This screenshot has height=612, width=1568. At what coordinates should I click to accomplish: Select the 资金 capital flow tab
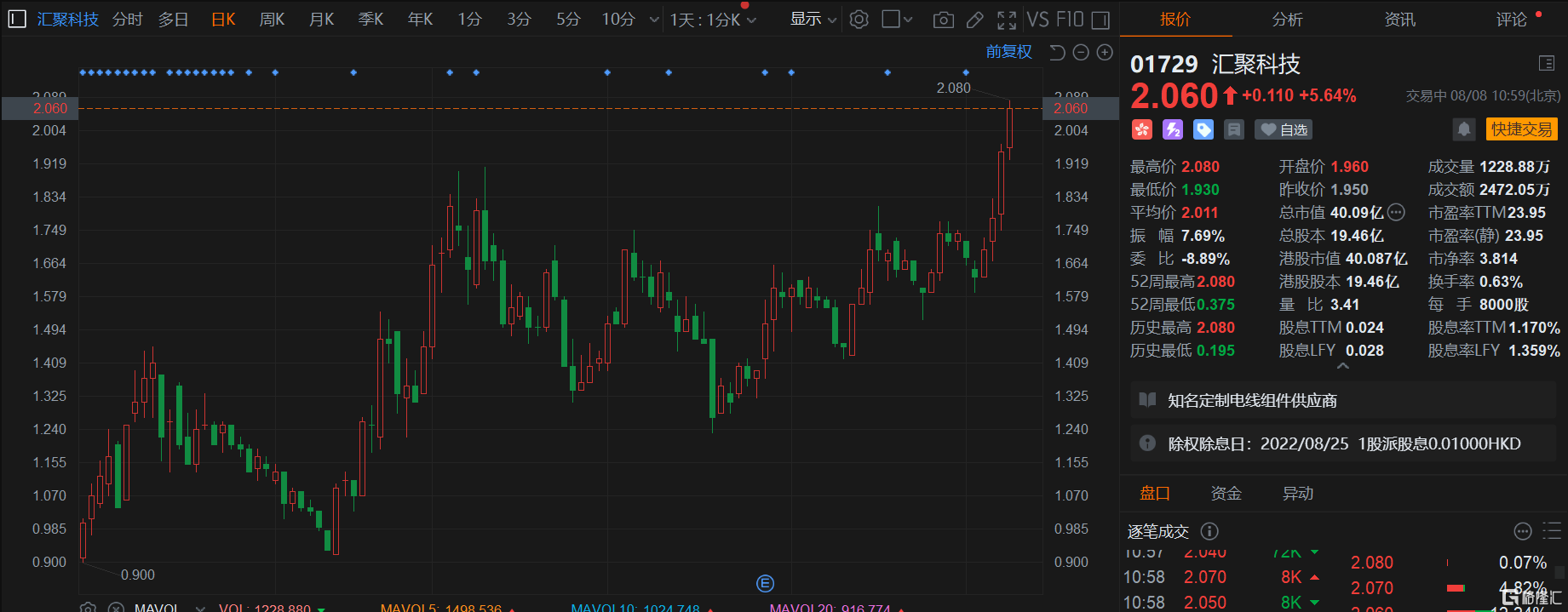coord(1226,494)
